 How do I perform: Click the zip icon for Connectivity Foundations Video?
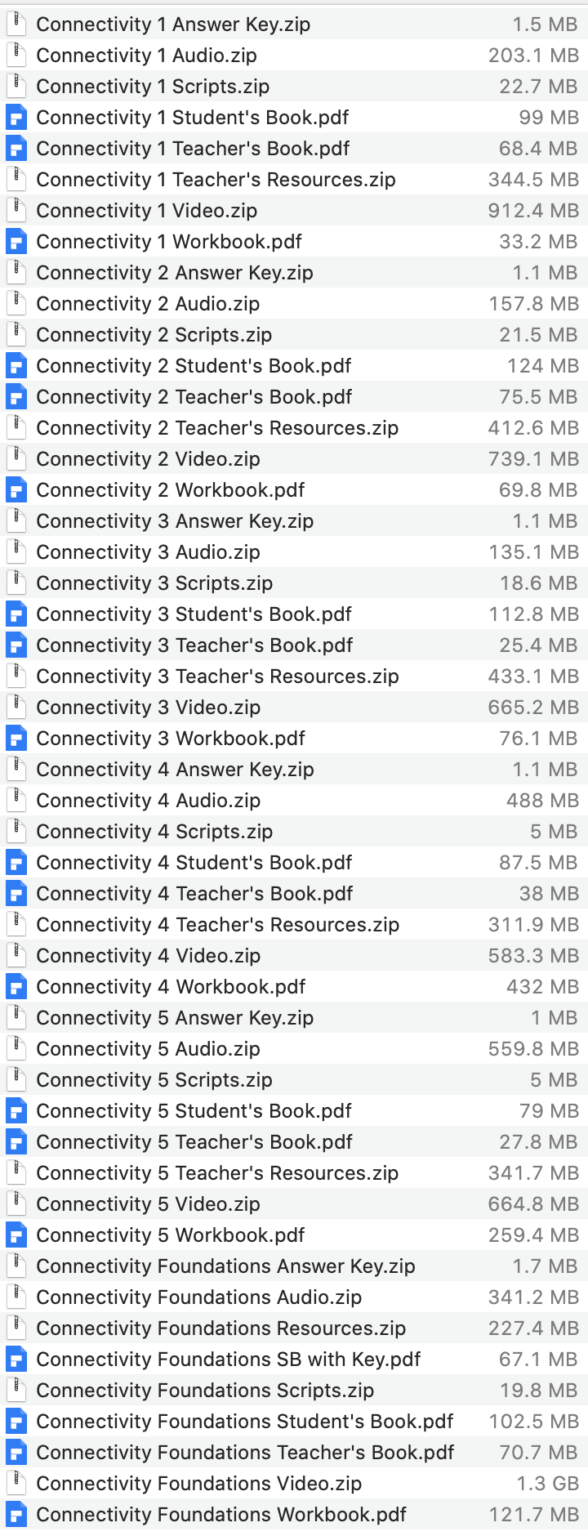[16, 1482]
